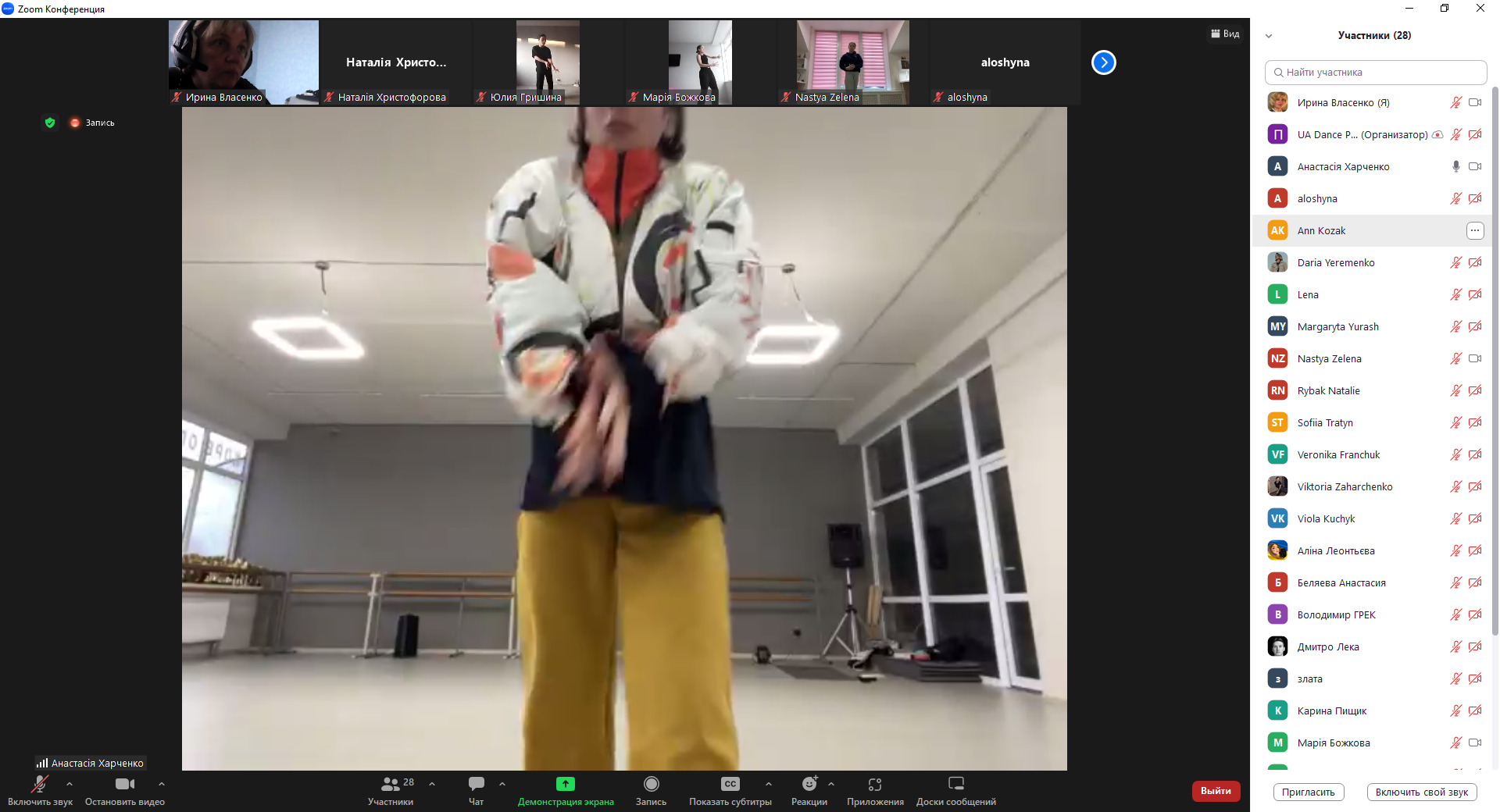
Task: Select participant злата
Action: point(1372,678)
